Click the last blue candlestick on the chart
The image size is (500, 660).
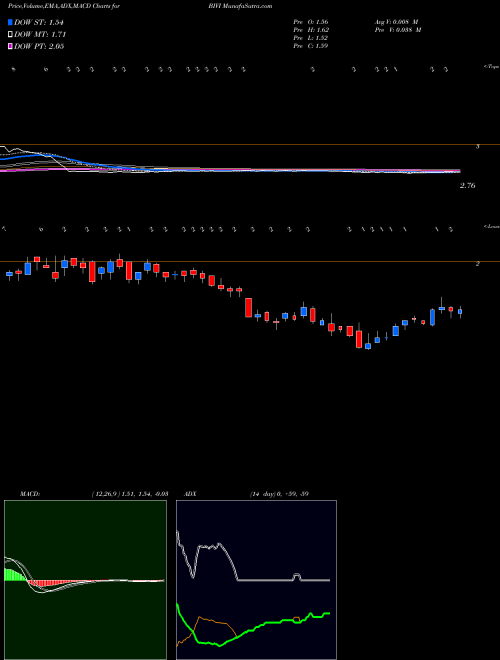[460, 312]
